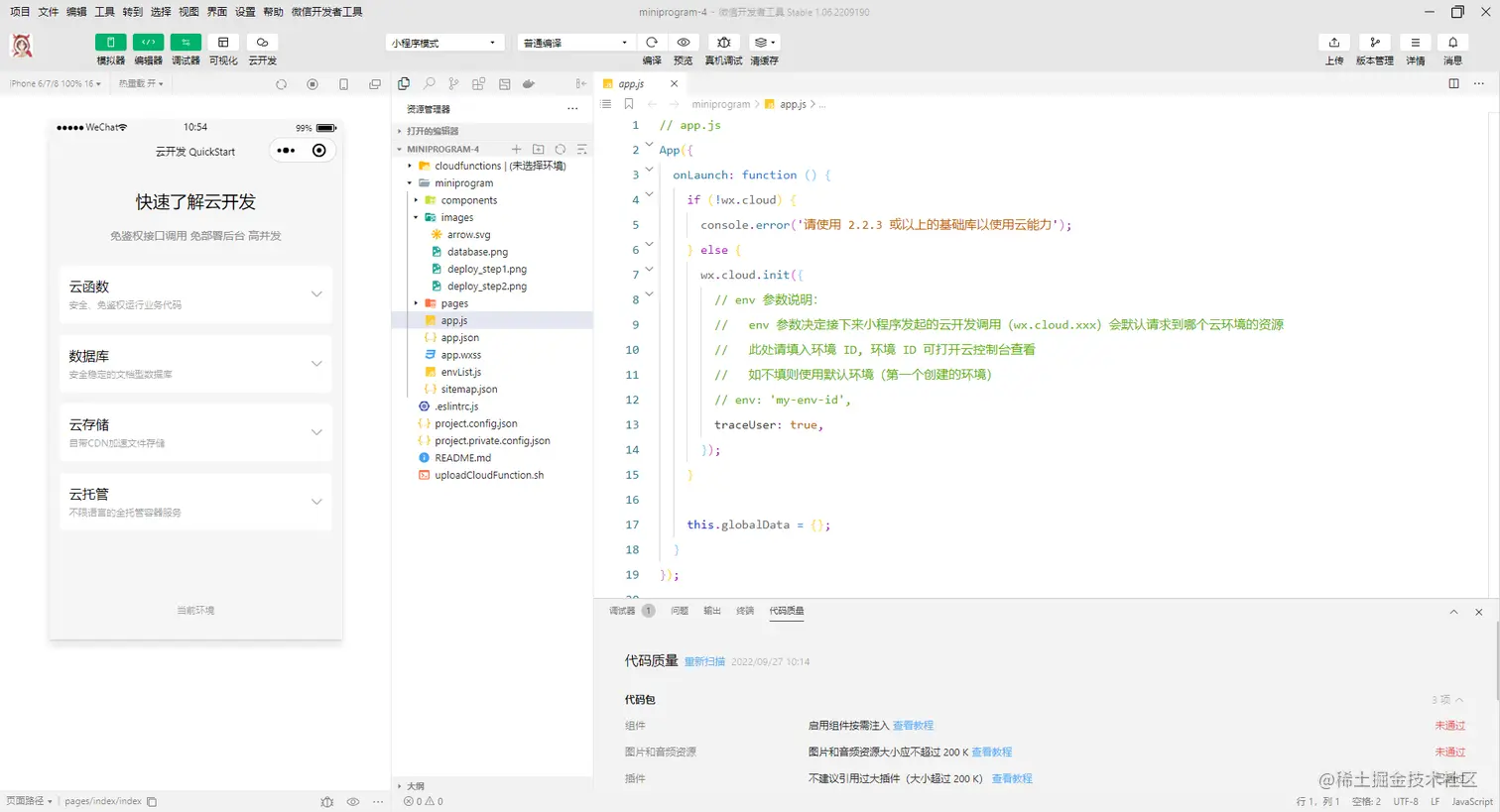This screenshot has height=812, width=1500.
Task: Open the 清缓存 clear cache tool
Action: tap(764, 43)
